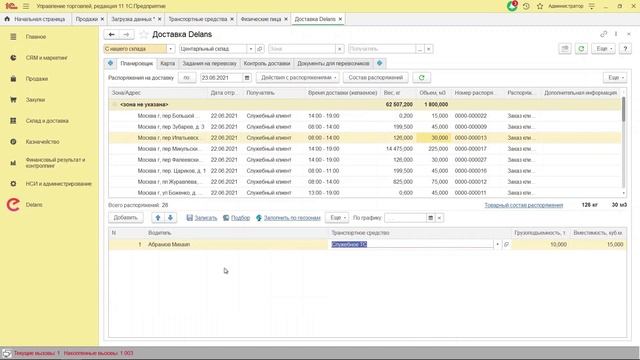Viewport: 640px width, 360px height.
Task: Switch to Транспортные средства window tab
Action: [198, 19]
